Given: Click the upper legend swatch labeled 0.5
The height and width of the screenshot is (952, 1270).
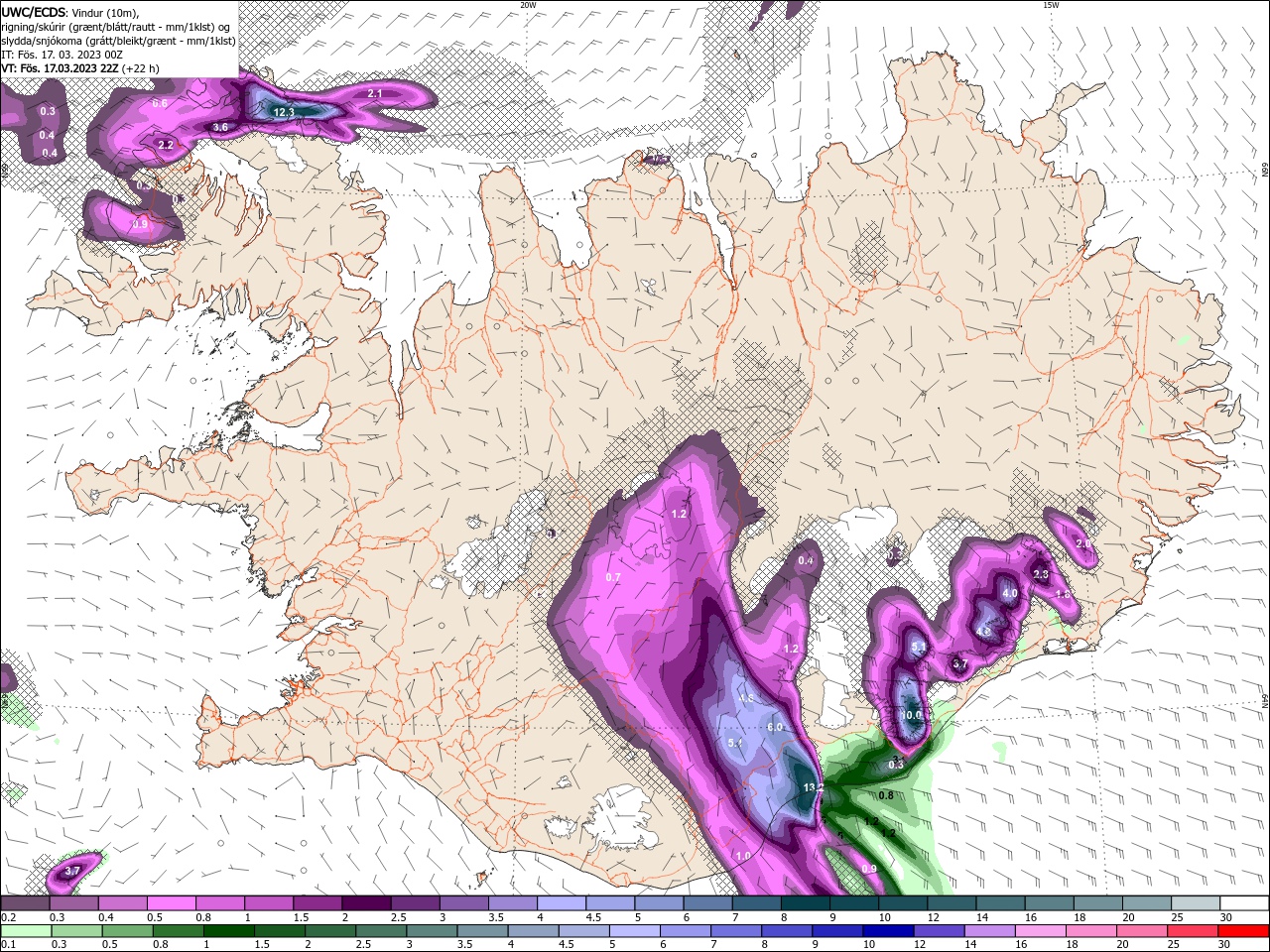Looking at the screenshot, I should pos(171,903).
